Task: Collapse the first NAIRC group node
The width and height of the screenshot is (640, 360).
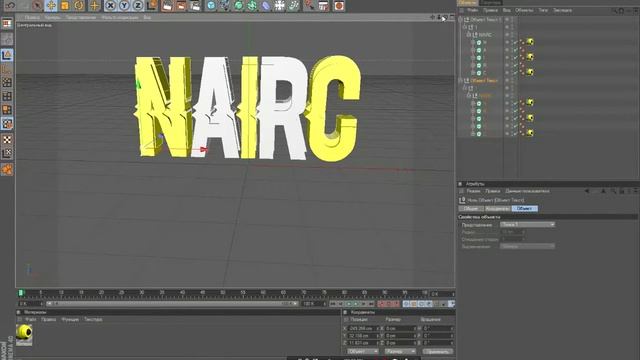Action: tap(469, 35)
